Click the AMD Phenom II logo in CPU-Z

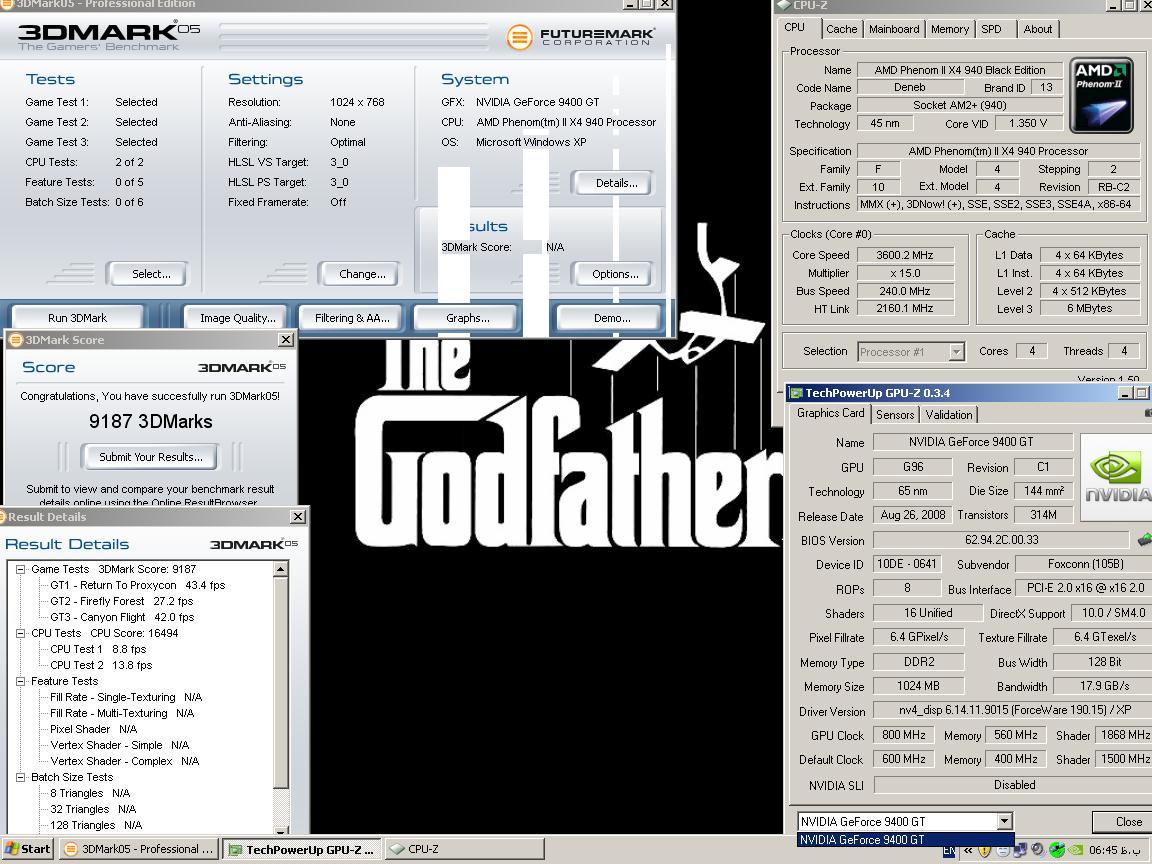coord(1101,96)
